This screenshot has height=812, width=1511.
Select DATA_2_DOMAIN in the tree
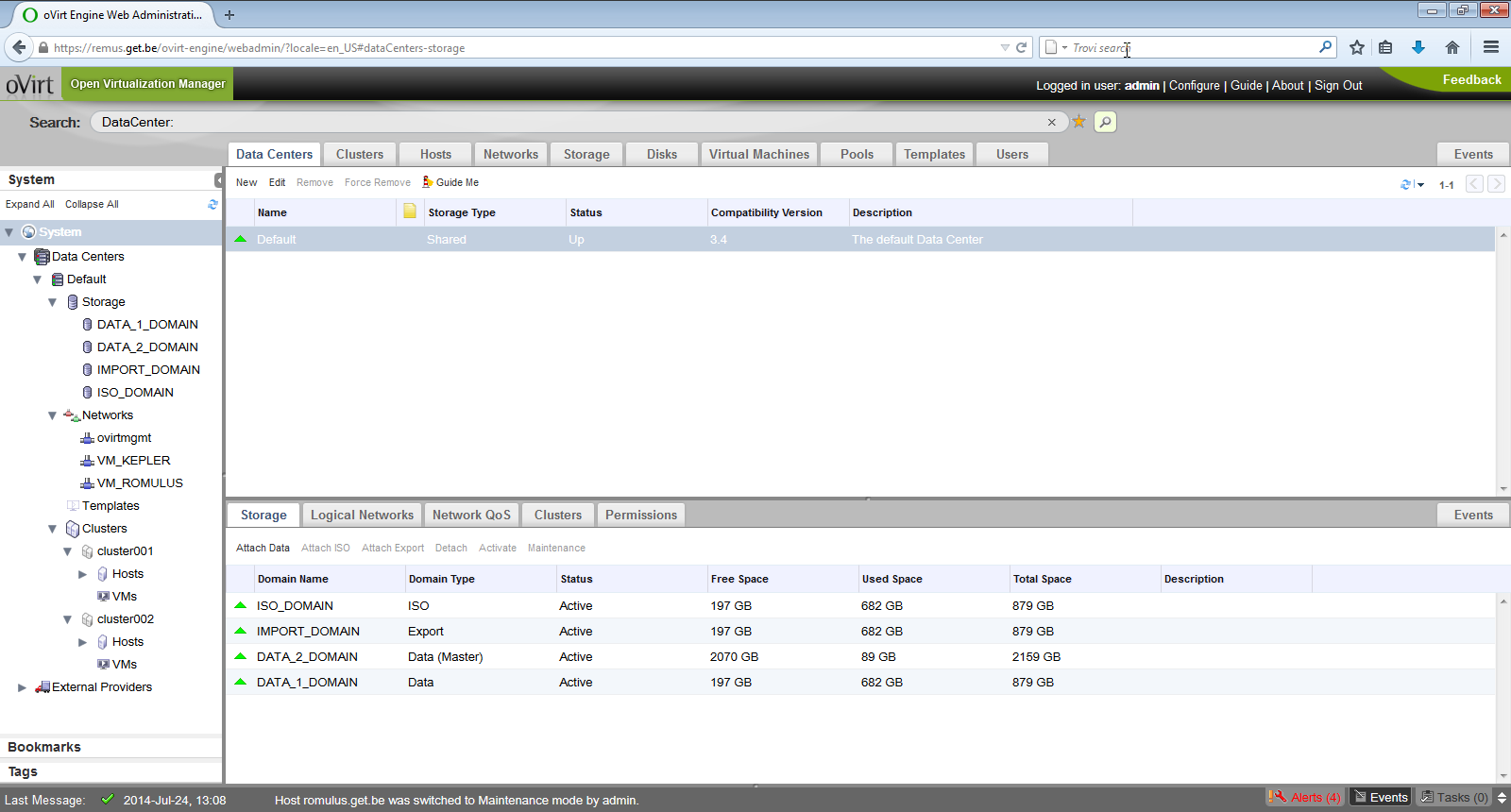click(x=147, y=347)
